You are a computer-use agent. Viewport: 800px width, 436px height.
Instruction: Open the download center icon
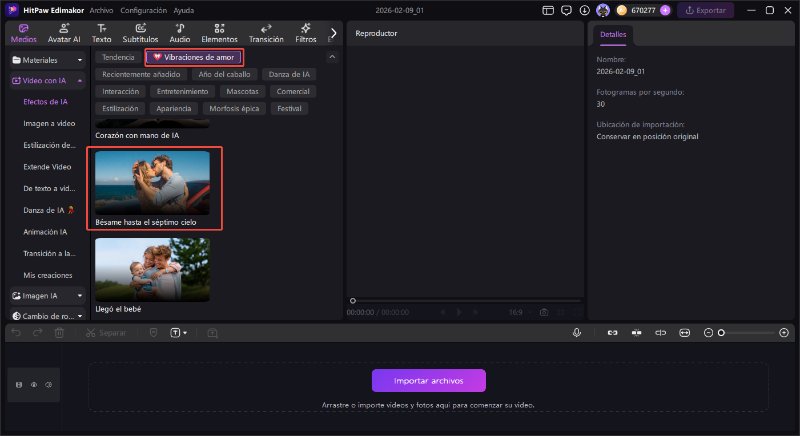tap(585, 10)
